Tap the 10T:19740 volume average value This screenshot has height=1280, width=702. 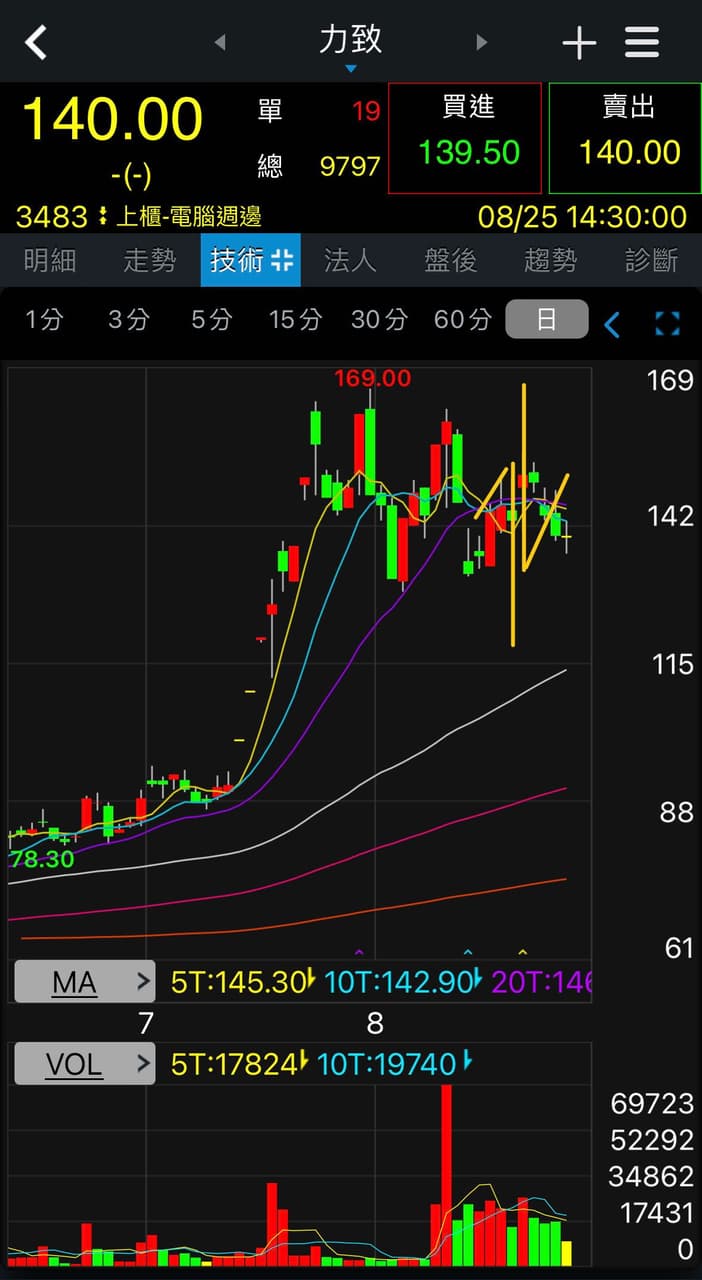point(394,1064)
